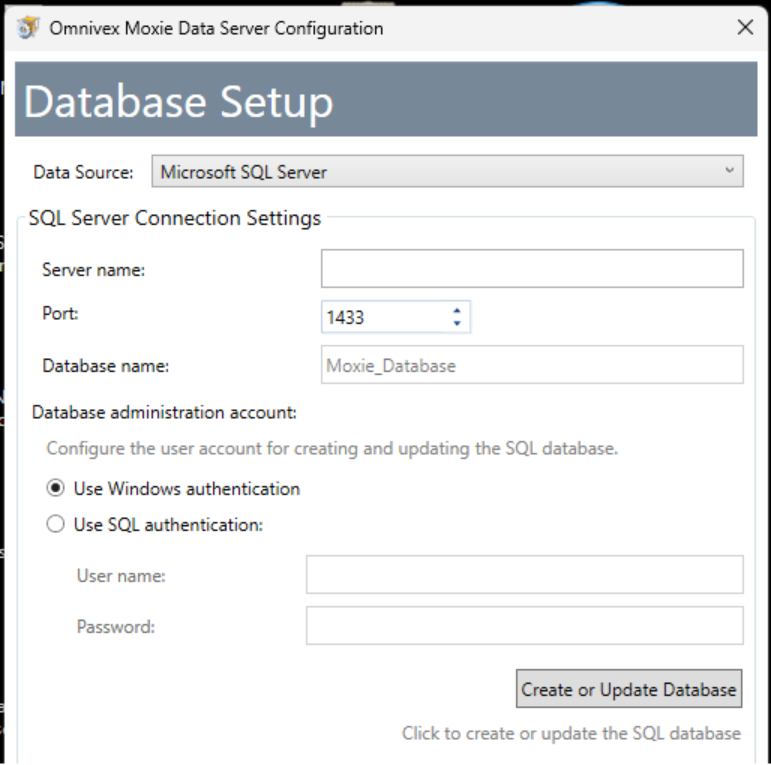Focus the Server name text field
This screenshot has height=765, width=771.
[531, 269]
